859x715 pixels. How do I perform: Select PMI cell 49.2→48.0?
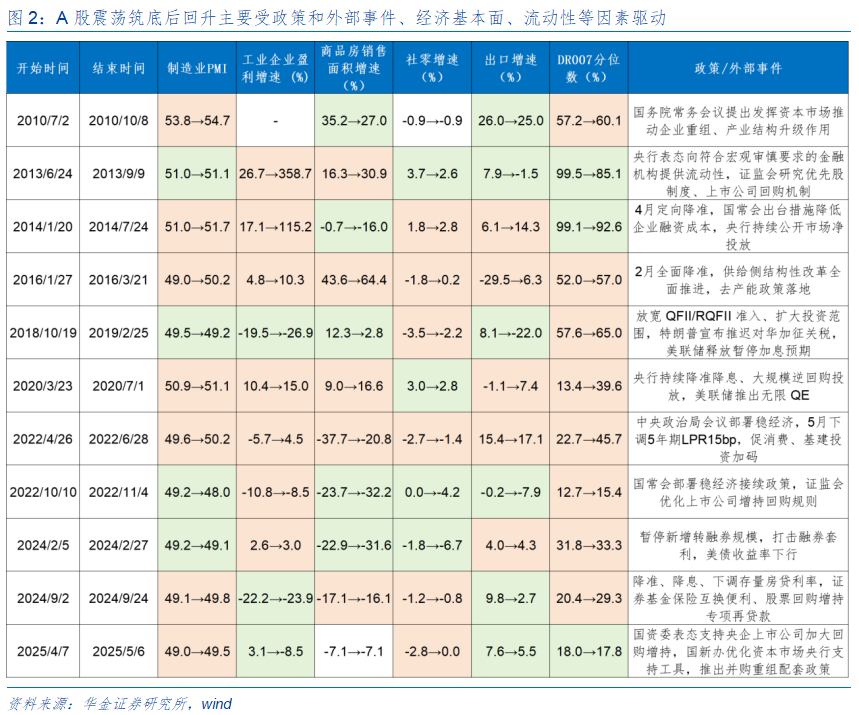pyautogui.click(x=197, y=493)
